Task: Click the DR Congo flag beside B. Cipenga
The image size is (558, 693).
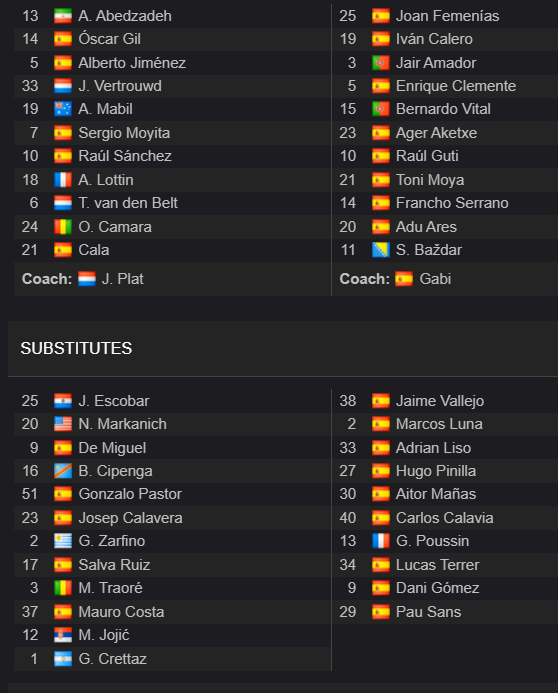Action: point(63,471)
